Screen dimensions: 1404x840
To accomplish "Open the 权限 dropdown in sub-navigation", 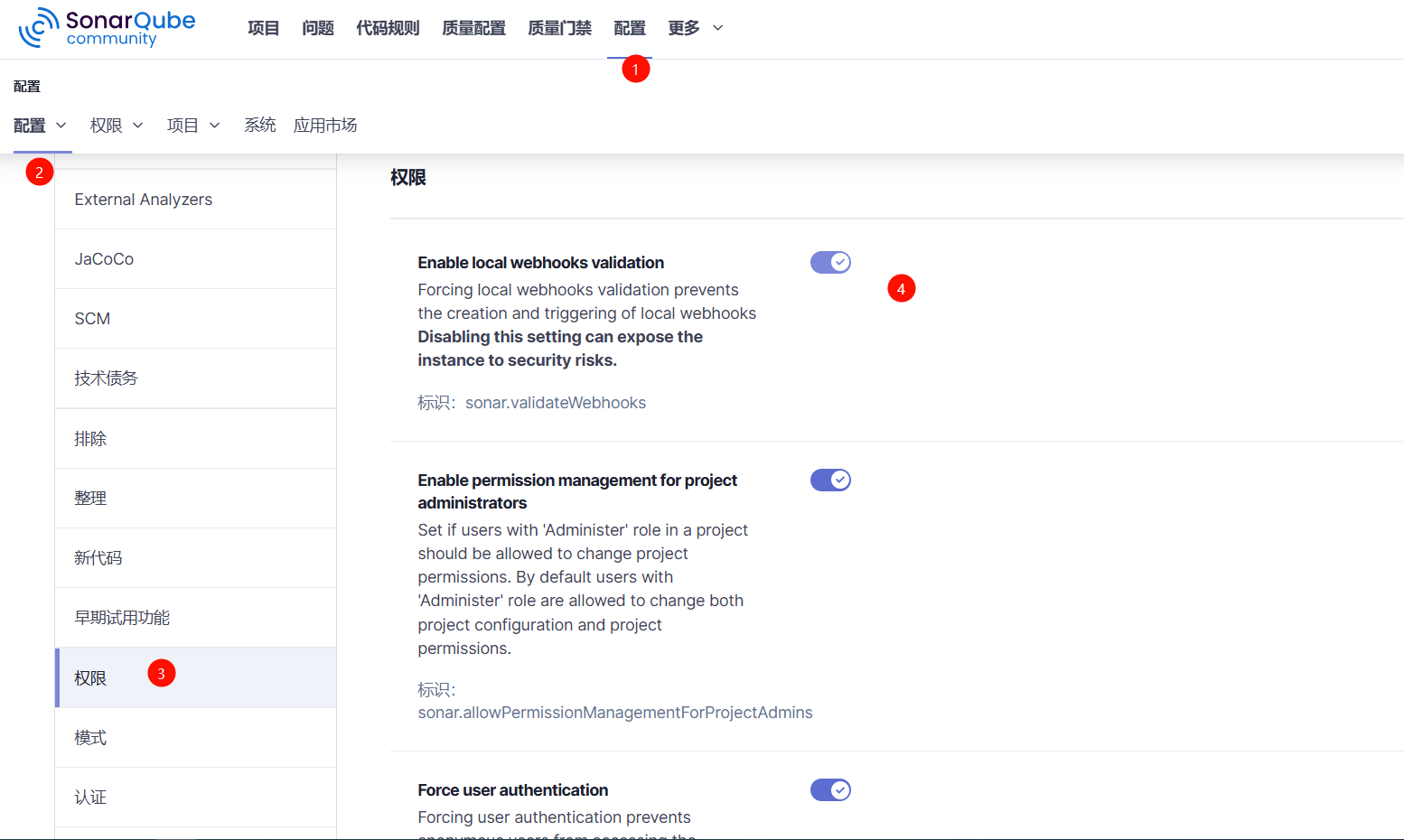I will [x=117, y=126].
